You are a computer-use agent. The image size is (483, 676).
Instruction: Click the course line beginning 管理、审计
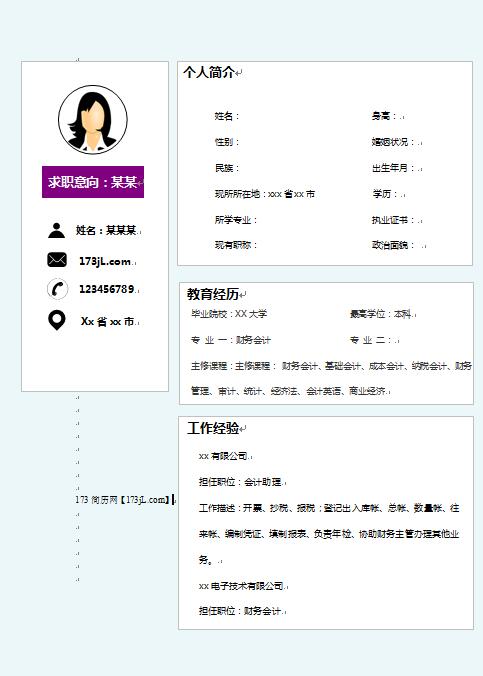(289, 391)
